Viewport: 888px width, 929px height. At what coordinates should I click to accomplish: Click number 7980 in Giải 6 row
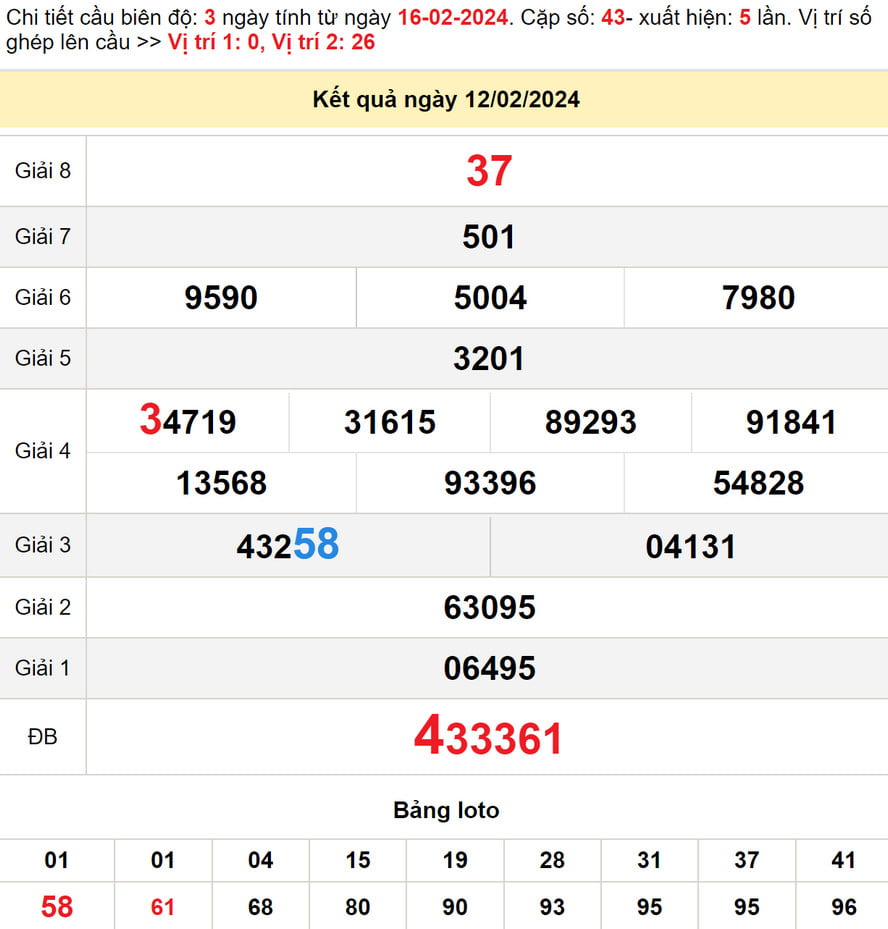(x=758, y=298)
